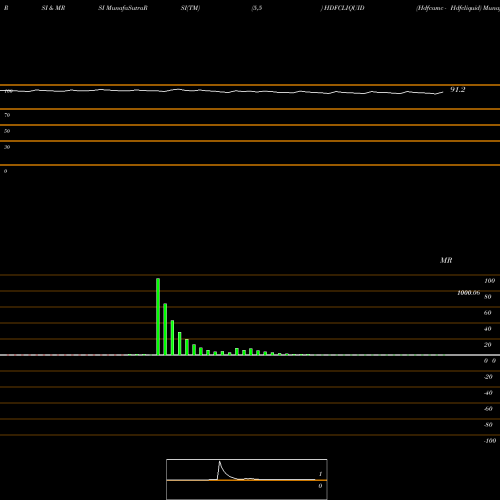Select the 100 label on MR axis
The width and height of the screenshot is (500, 500).
tap(490, 281)
